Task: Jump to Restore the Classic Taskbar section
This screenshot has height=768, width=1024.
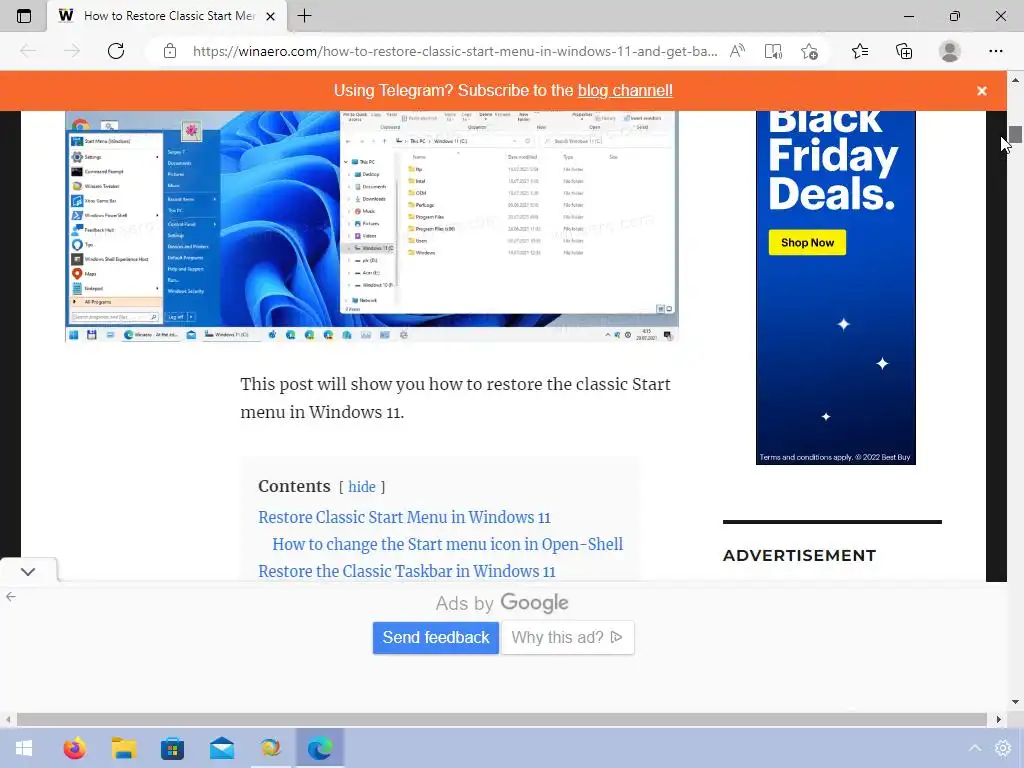Action: 406,571
